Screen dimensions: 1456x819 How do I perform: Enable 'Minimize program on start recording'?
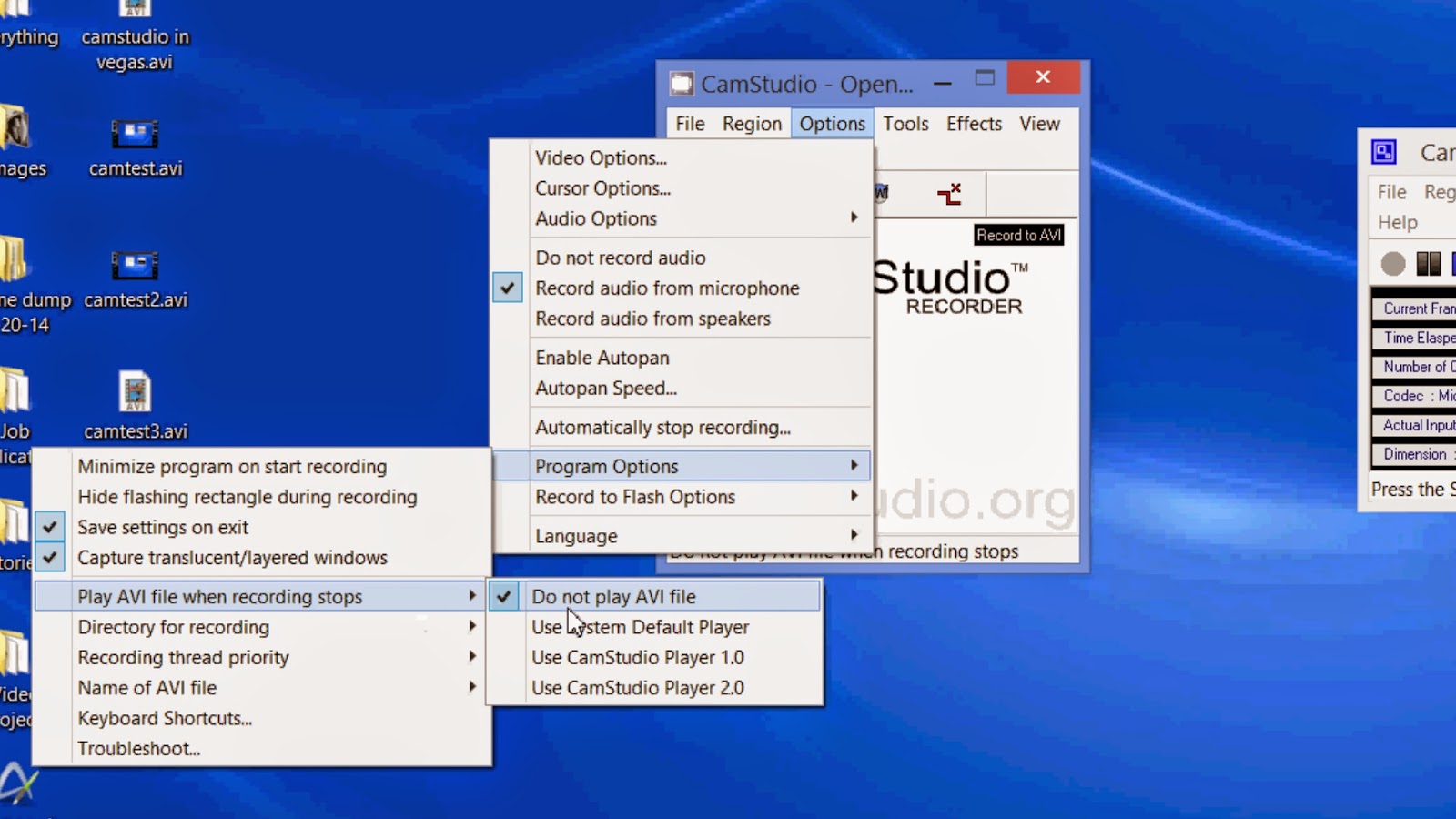232,466
